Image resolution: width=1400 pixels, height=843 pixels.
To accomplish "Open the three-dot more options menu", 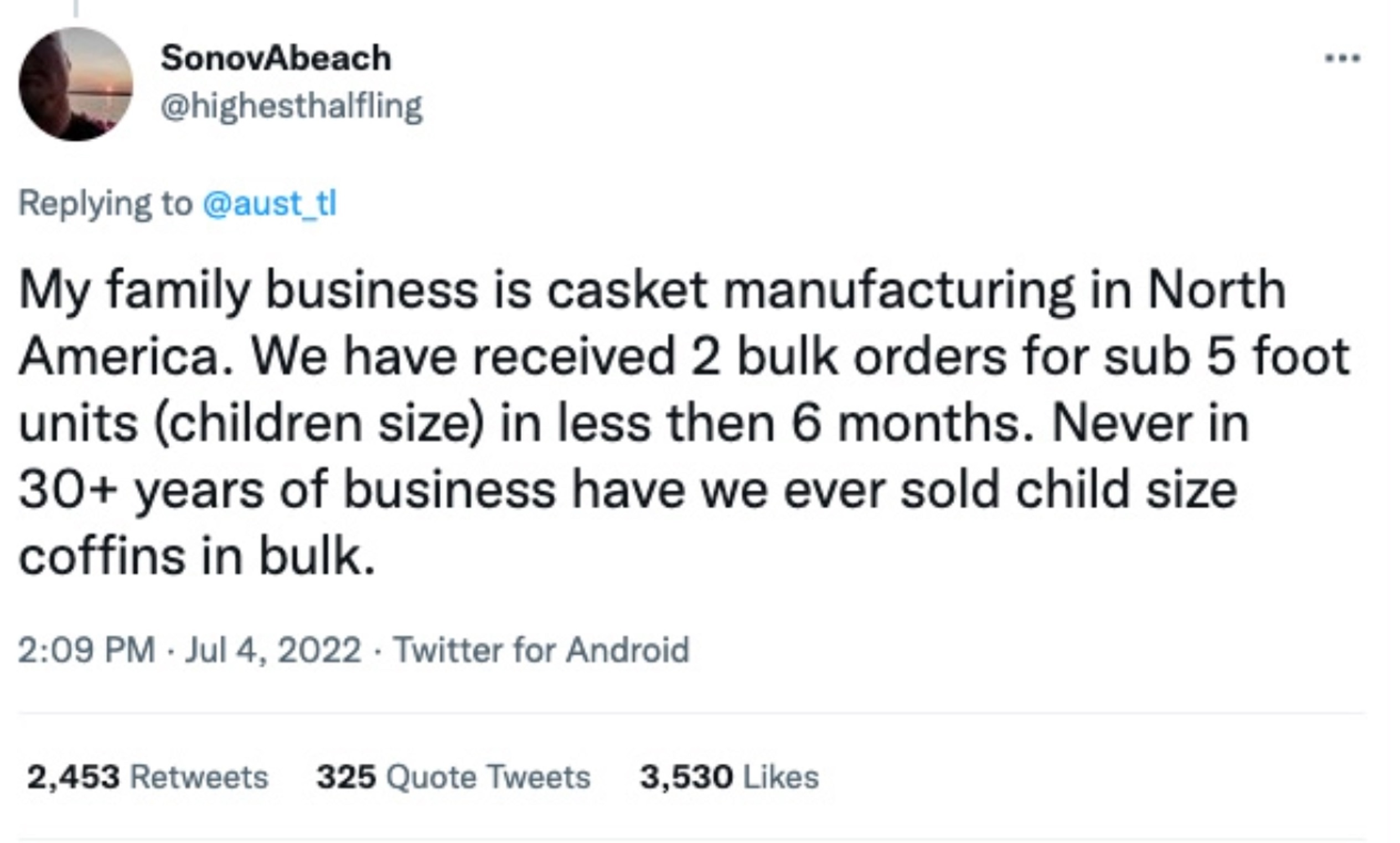I will [1342, 58].
